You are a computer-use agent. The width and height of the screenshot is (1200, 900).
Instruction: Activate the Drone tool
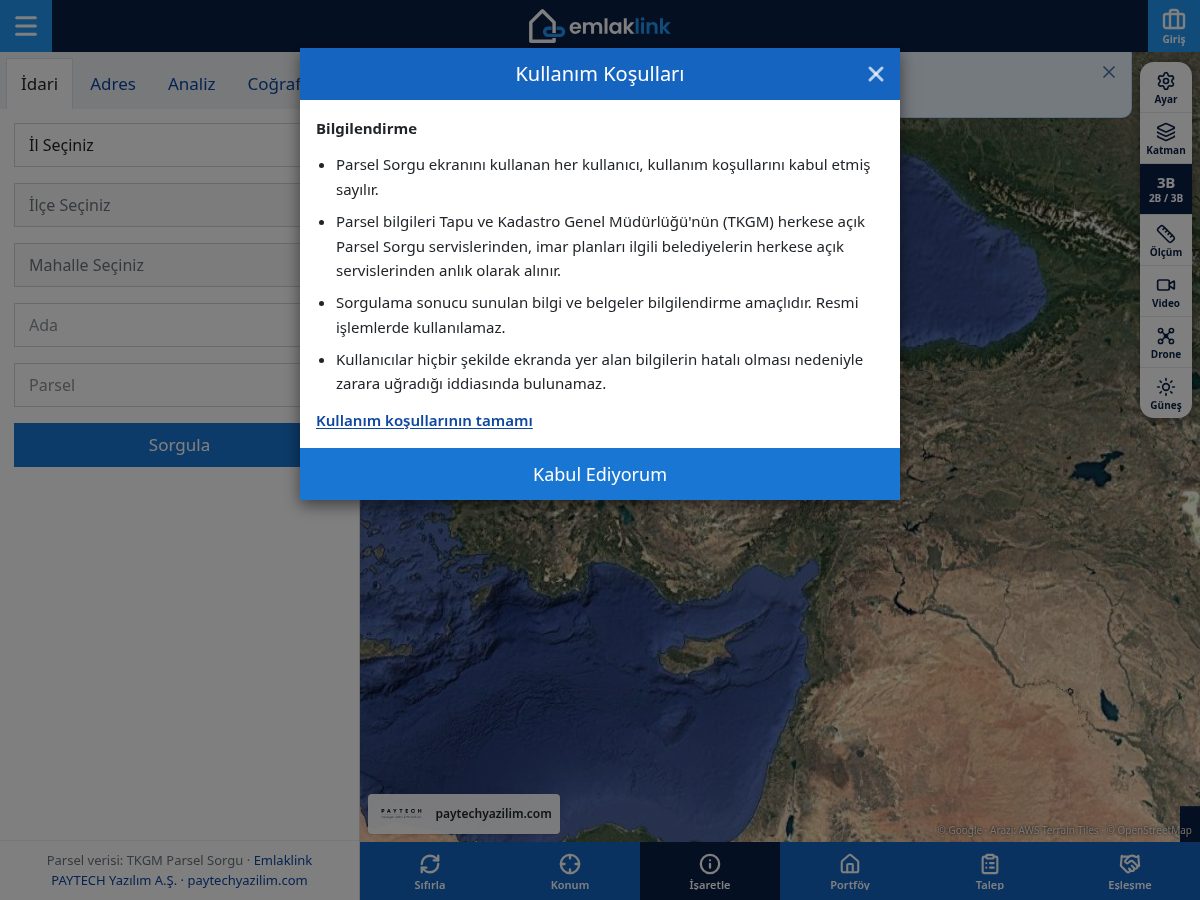tap(1166, 343)
